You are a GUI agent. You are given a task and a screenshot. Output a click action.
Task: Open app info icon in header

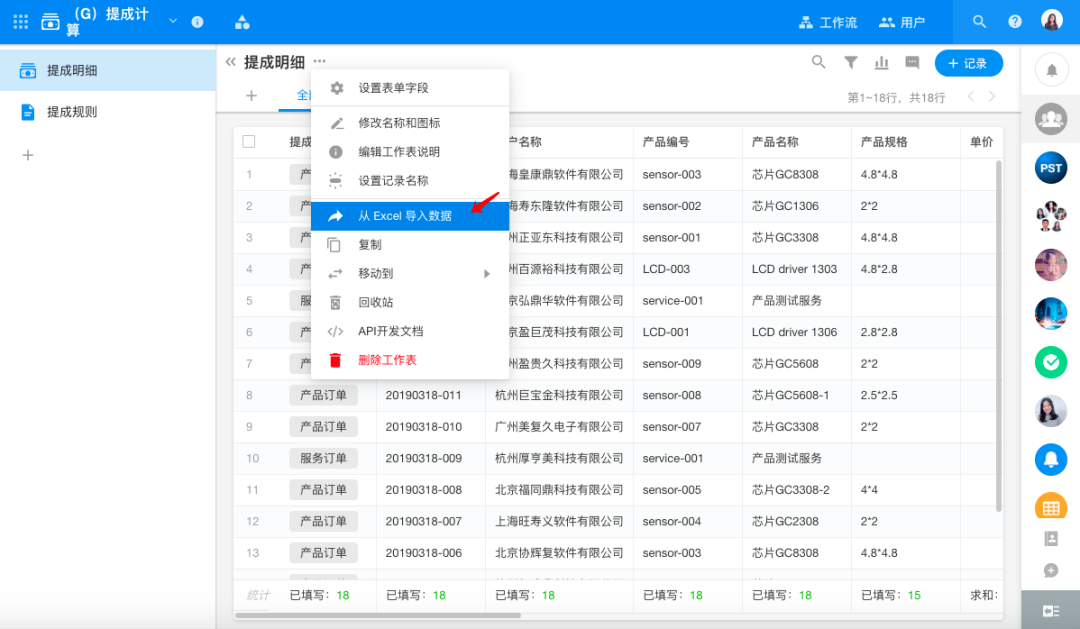click(x=198, y=22)
